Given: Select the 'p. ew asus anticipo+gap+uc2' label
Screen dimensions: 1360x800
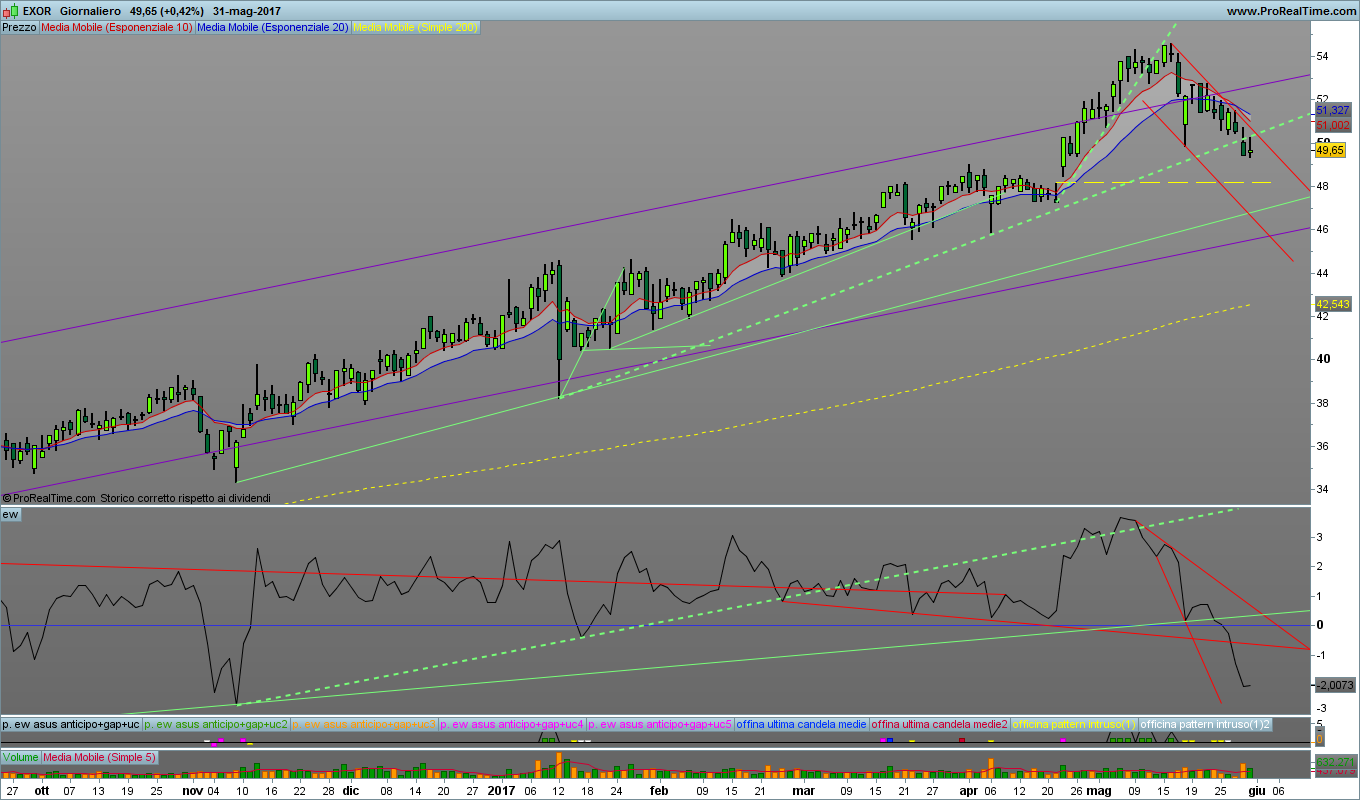Looking at the screenshot, I should (x=216, y=723).
